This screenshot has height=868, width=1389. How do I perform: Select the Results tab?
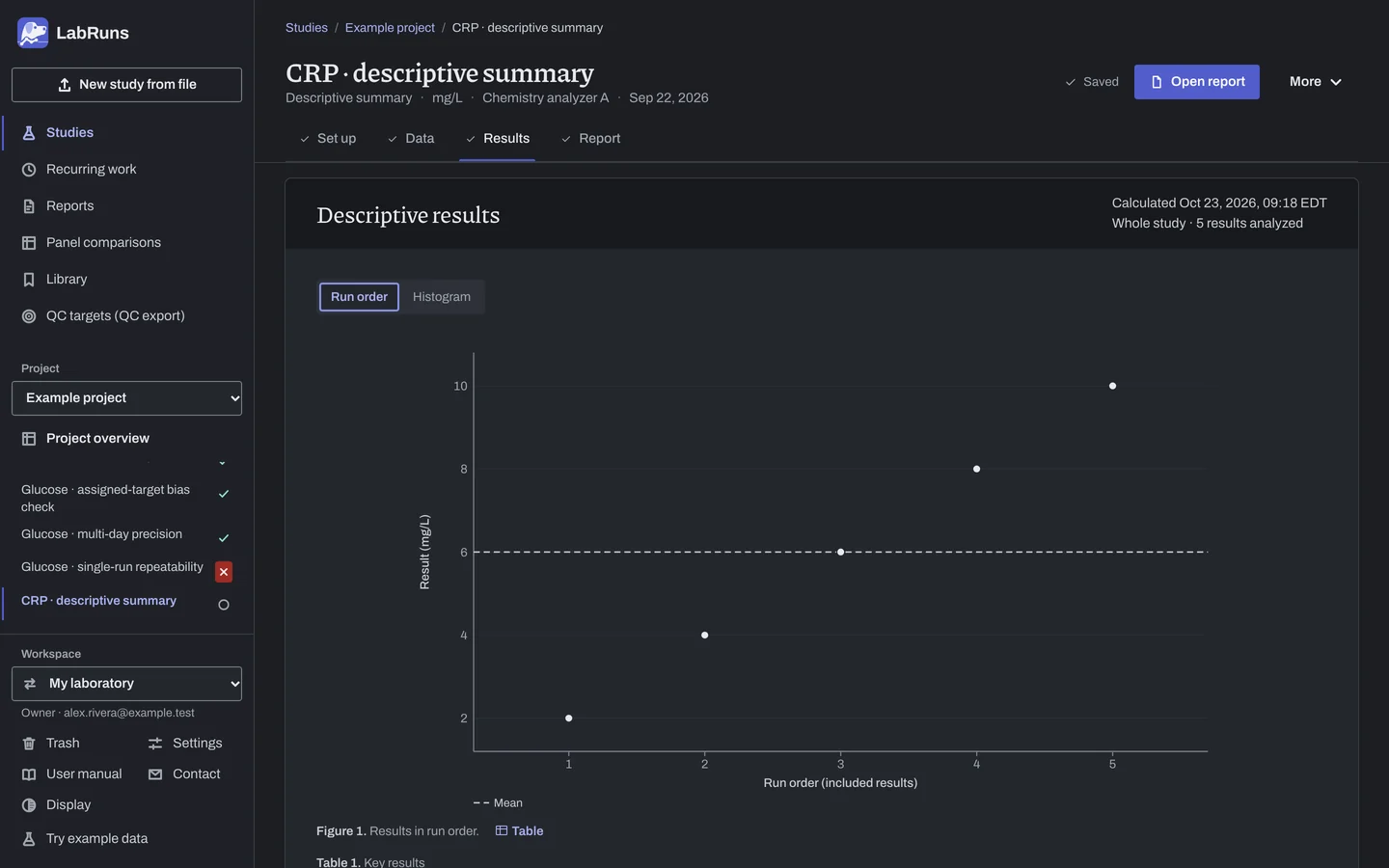pos(497,139)
